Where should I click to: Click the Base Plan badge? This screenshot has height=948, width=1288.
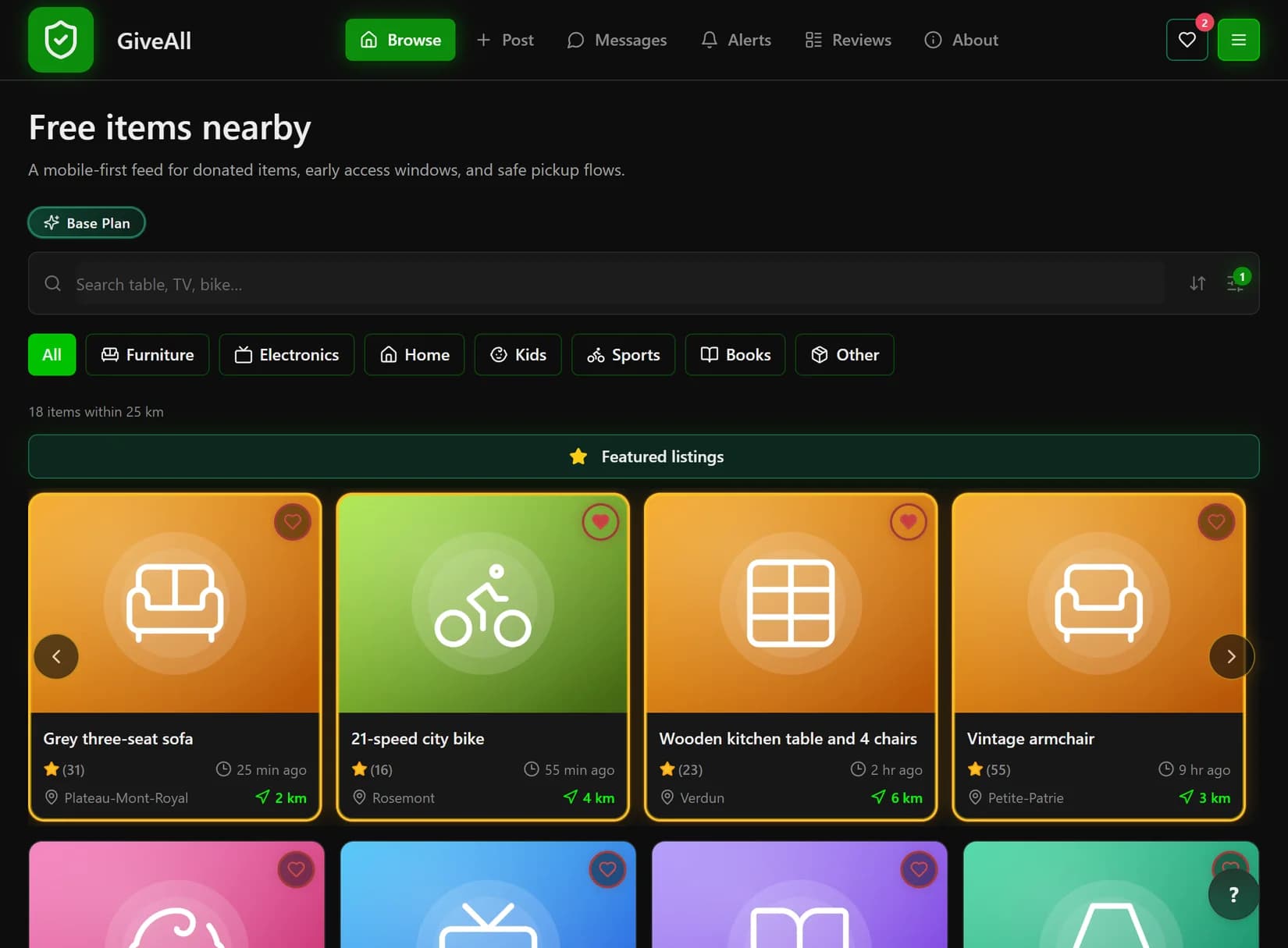(87, 222)
